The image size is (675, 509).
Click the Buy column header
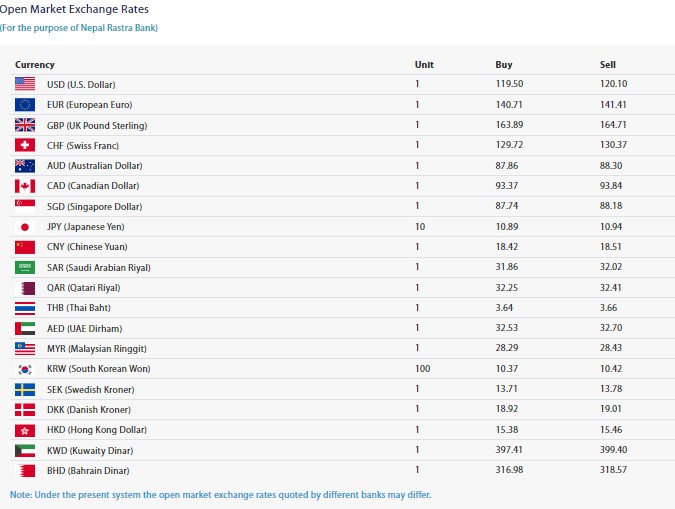[x=504, y=65]
